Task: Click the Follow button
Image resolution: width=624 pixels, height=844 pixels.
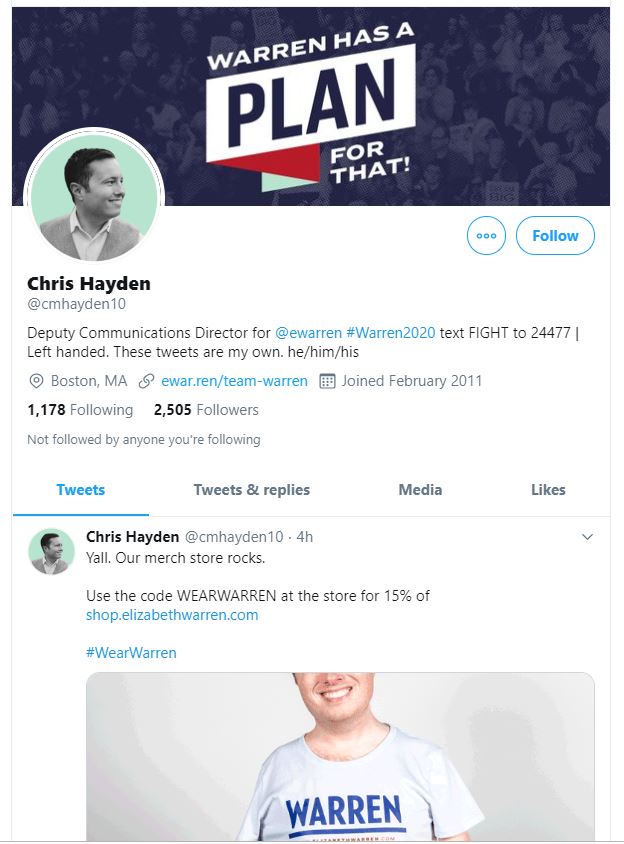Action: point(555,236)
